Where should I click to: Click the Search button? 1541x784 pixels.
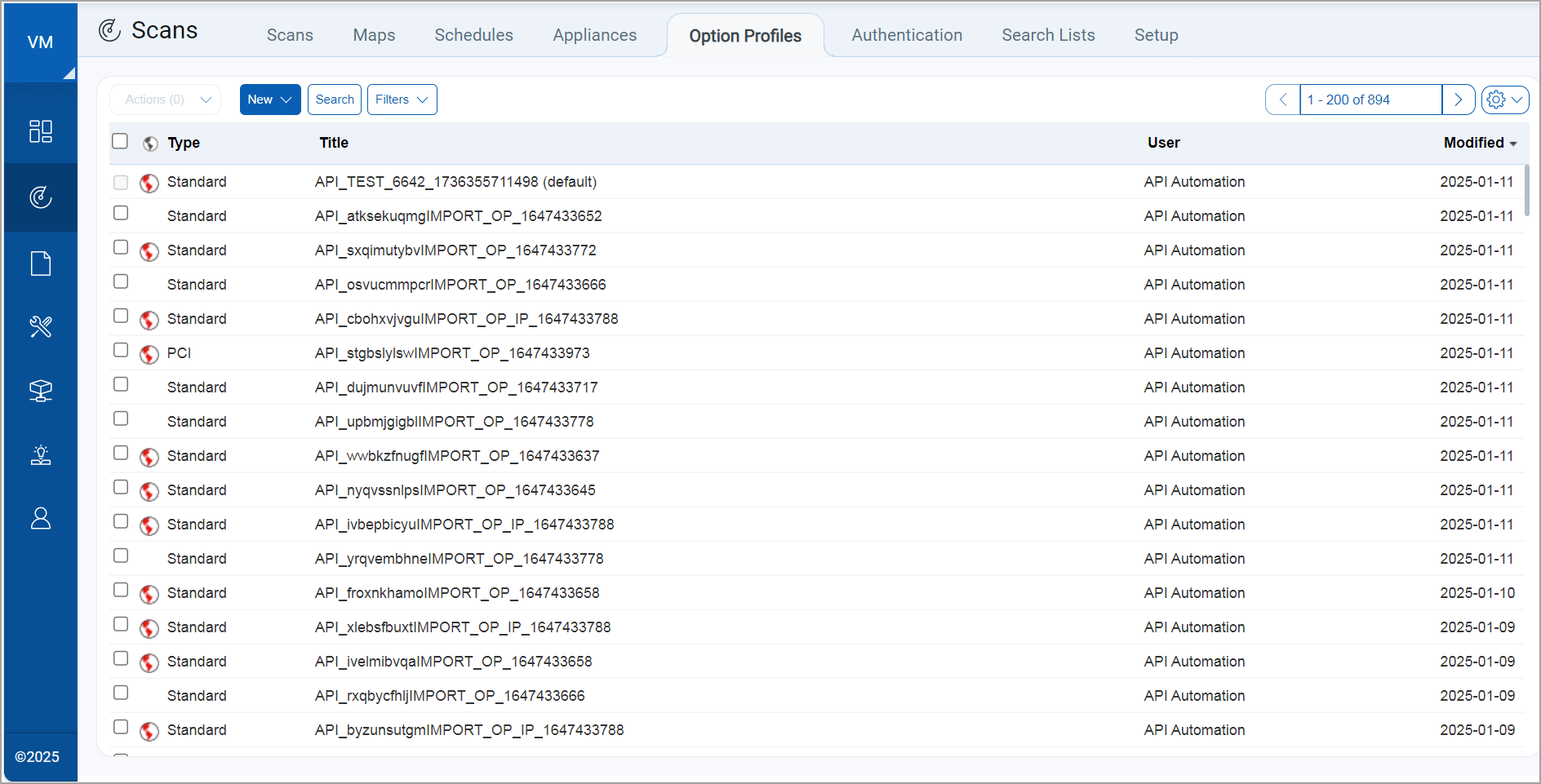pyautogui.click(x=334, y=99)
